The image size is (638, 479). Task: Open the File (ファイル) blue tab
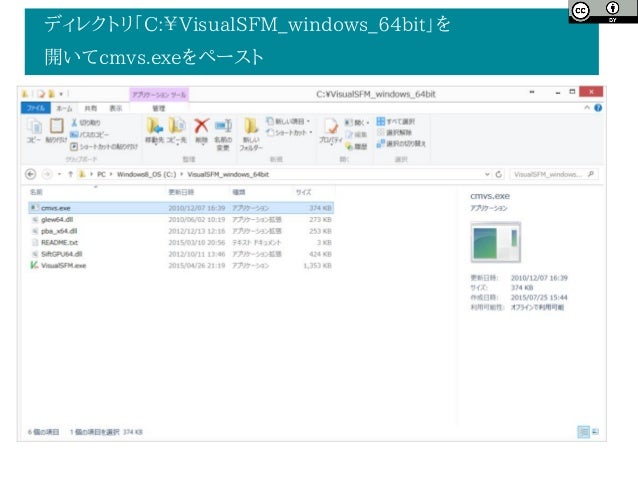click(x=36, y=108)
